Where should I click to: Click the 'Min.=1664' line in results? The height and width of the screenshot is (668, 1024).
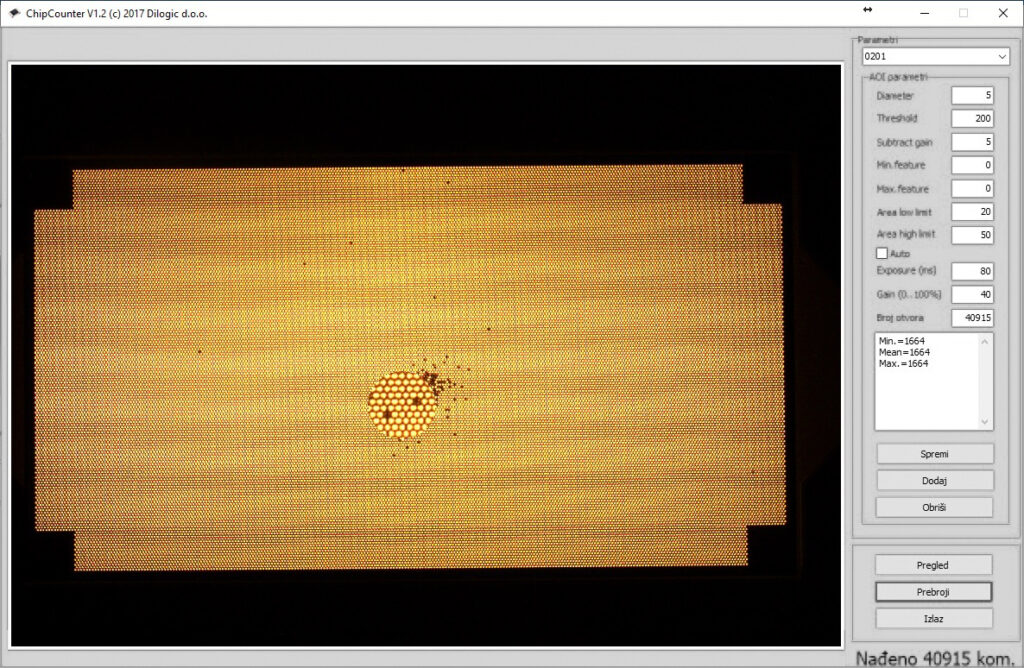click(x=902, y=341)
